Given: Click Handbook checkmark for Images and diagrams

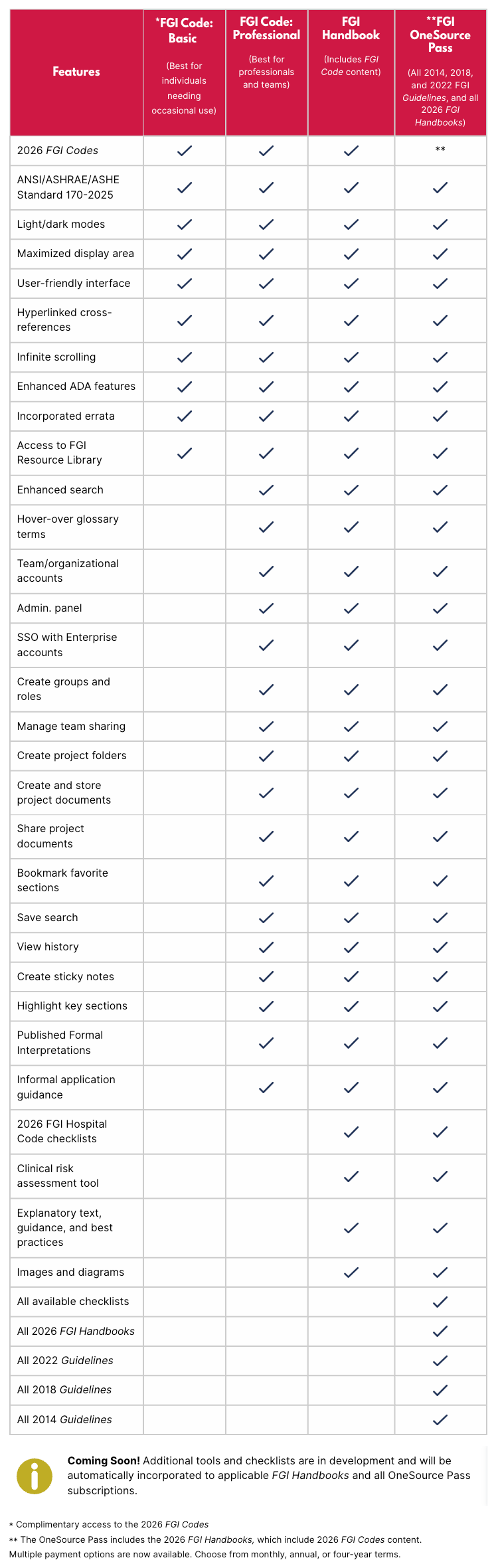Looking at the screenshot, I should pos(351,1272).
